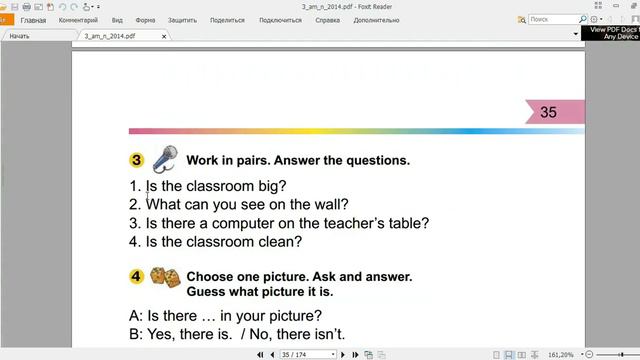Click the yellow number 3 exercise badge
The width and height of the screenshot is (640, 360).
pos(136,160)
